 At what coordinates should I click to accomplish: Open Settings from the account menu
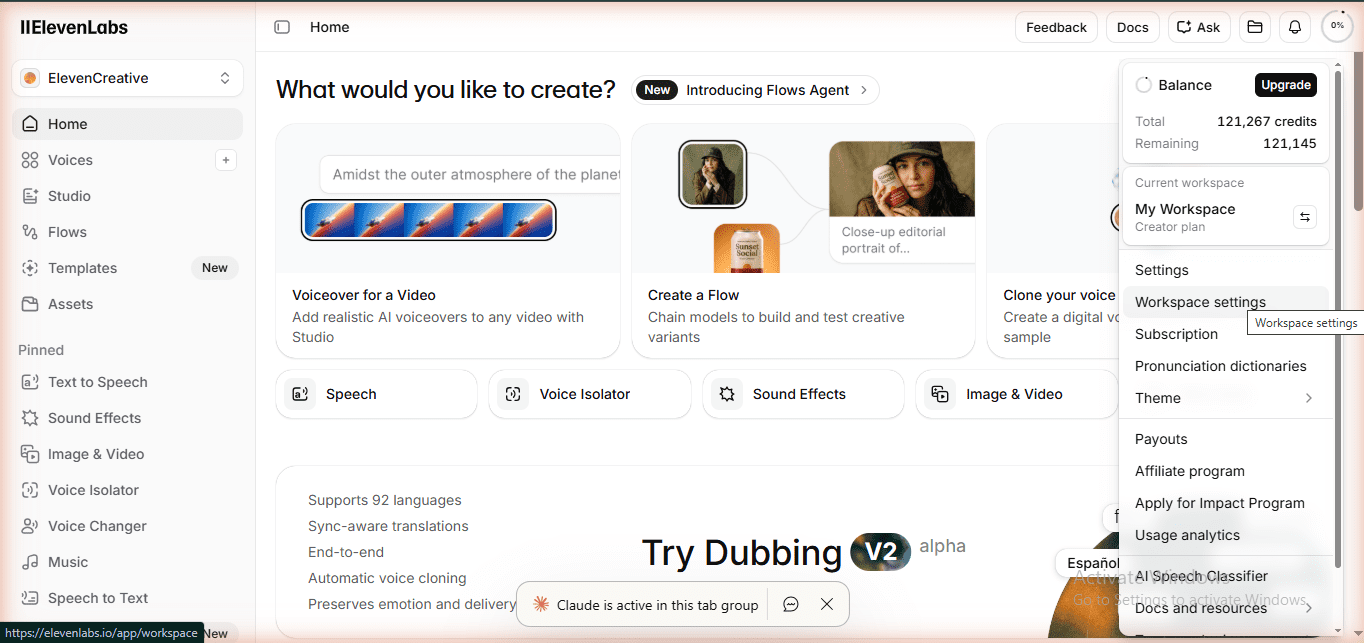tap(1226, 270)
